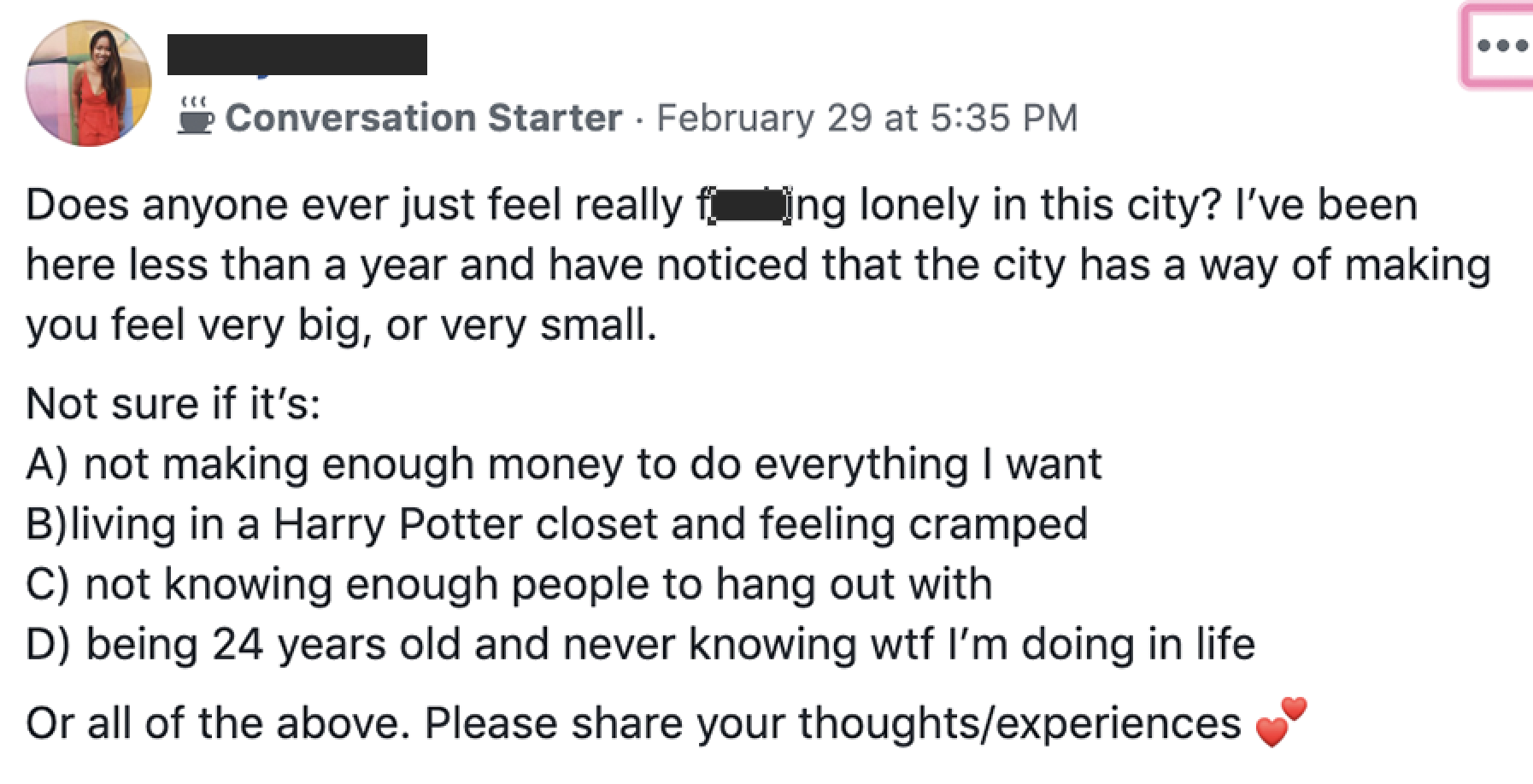The width and height of the screenshot is (1533, 784).
Task: Click the 'Not sure if it's:' line
Action: (x=173, y=404)
